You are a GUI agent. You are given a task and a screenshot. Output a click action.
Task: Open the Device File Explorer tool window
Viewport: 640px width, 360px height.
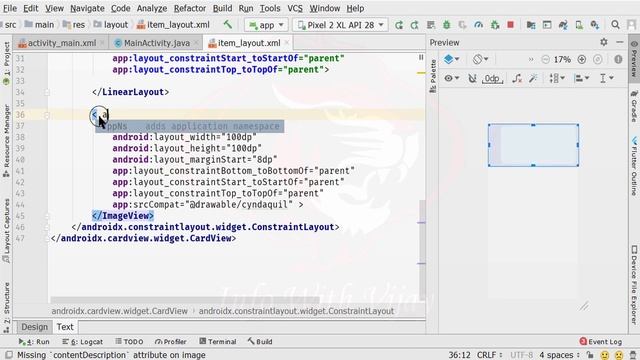(x=634, y=285)
